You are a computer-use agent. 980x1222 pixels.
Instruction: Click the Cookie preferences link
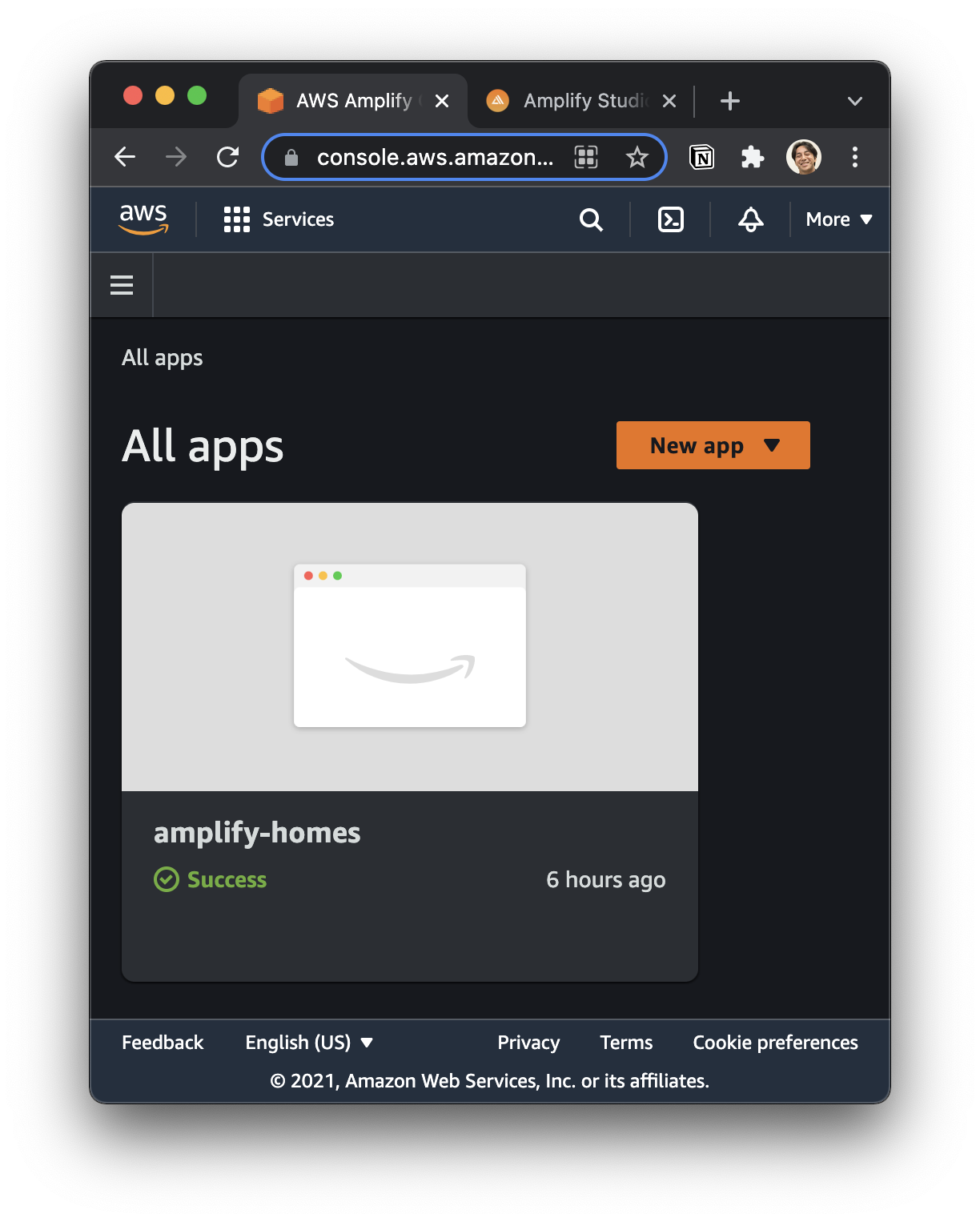774,1042
